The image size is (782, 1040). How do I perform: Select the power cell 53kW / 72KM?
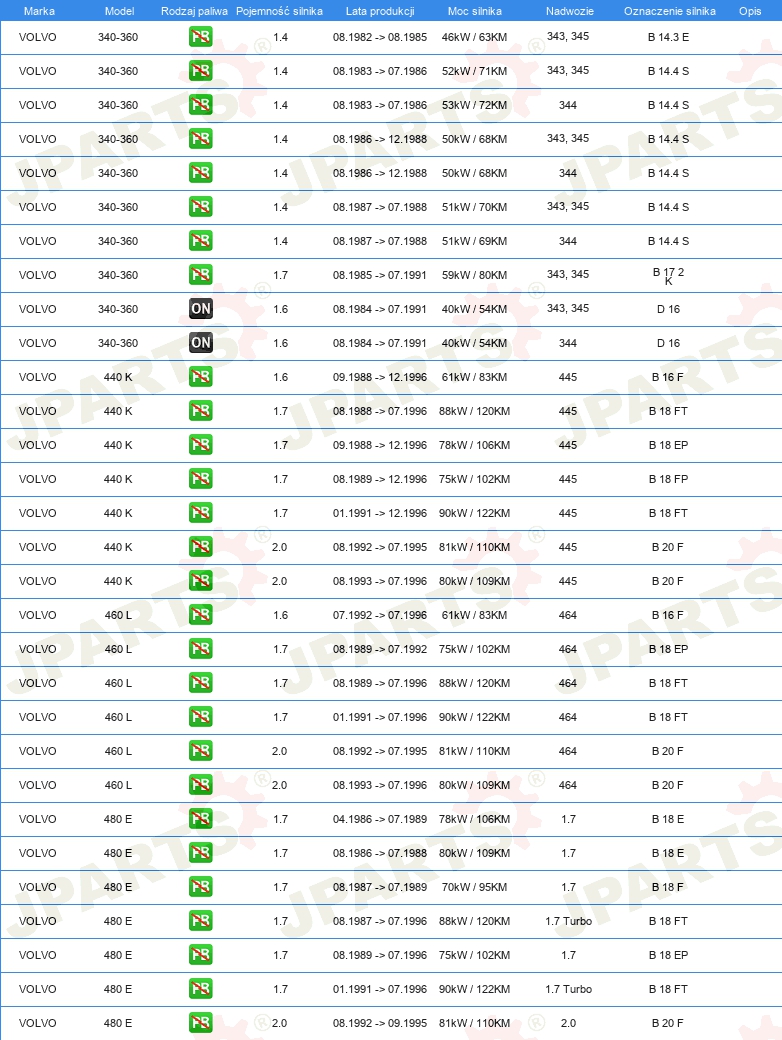coord(475,105)
